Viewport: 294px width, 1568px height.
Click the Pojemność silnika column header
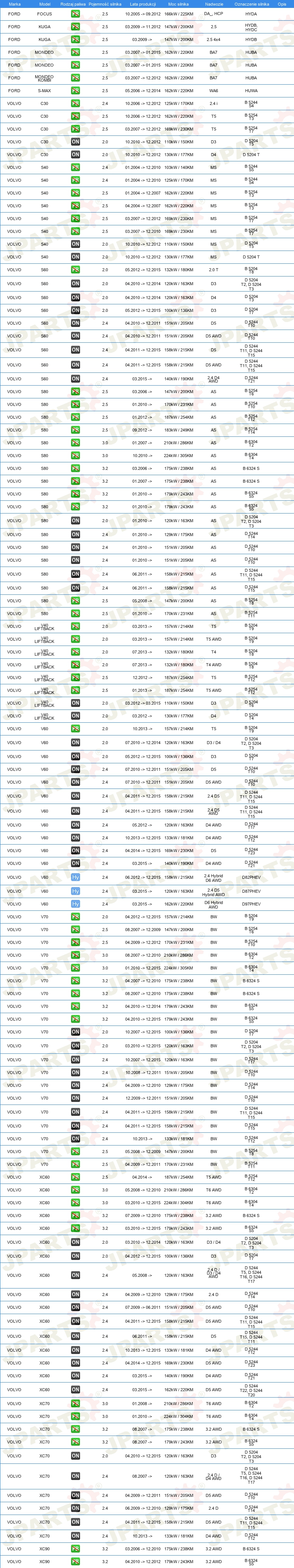click(105, 4)
